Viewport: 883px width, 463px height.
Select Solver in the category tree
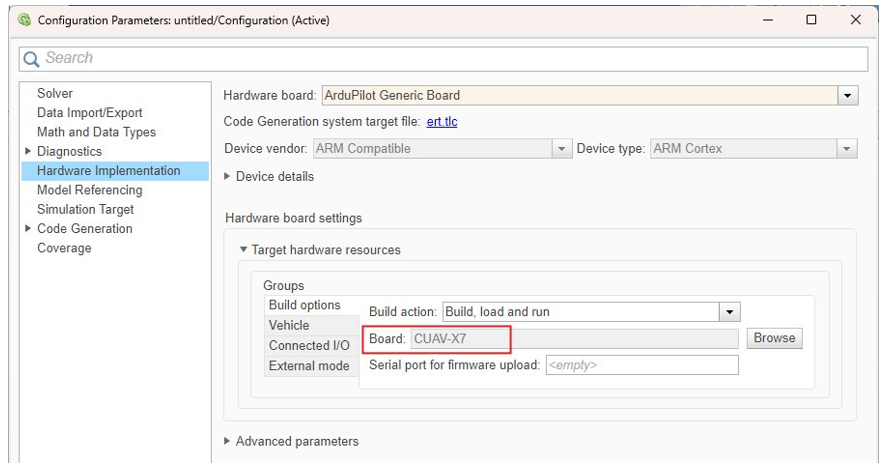tap(55, 94)
